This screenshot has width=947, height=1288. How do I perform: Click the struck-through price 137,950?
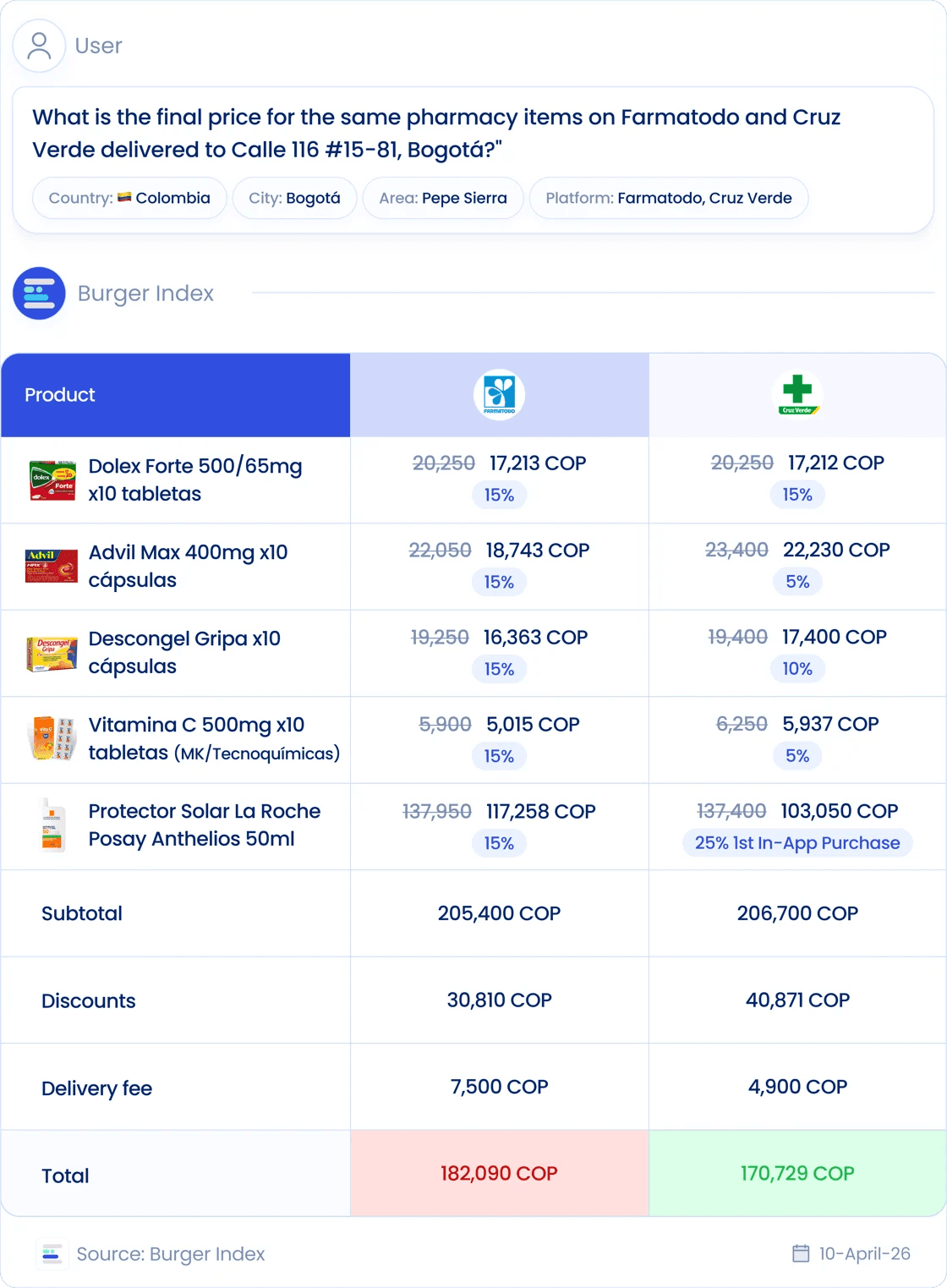[437, 812]
